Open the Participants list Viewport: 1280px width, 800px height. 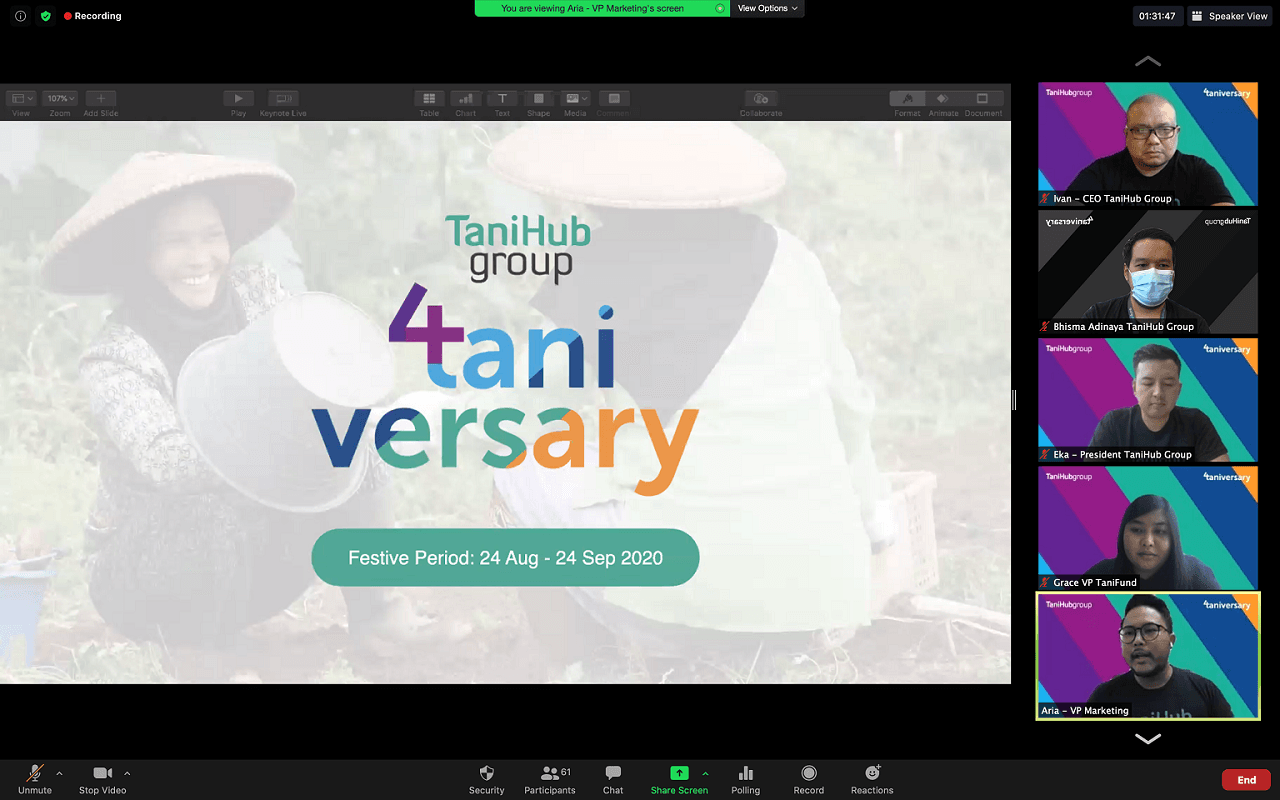pos(549,774)
